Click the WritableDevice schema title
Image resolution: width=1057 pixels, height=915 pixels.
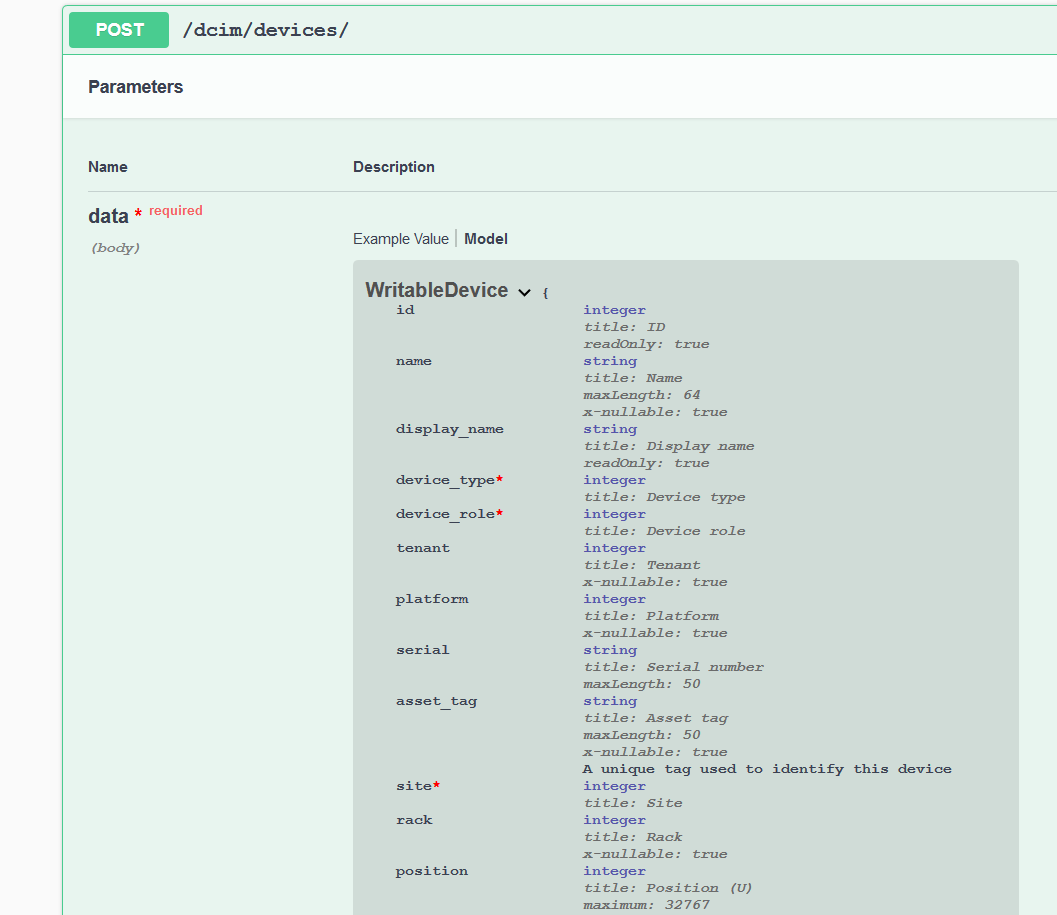coord(437,290)
